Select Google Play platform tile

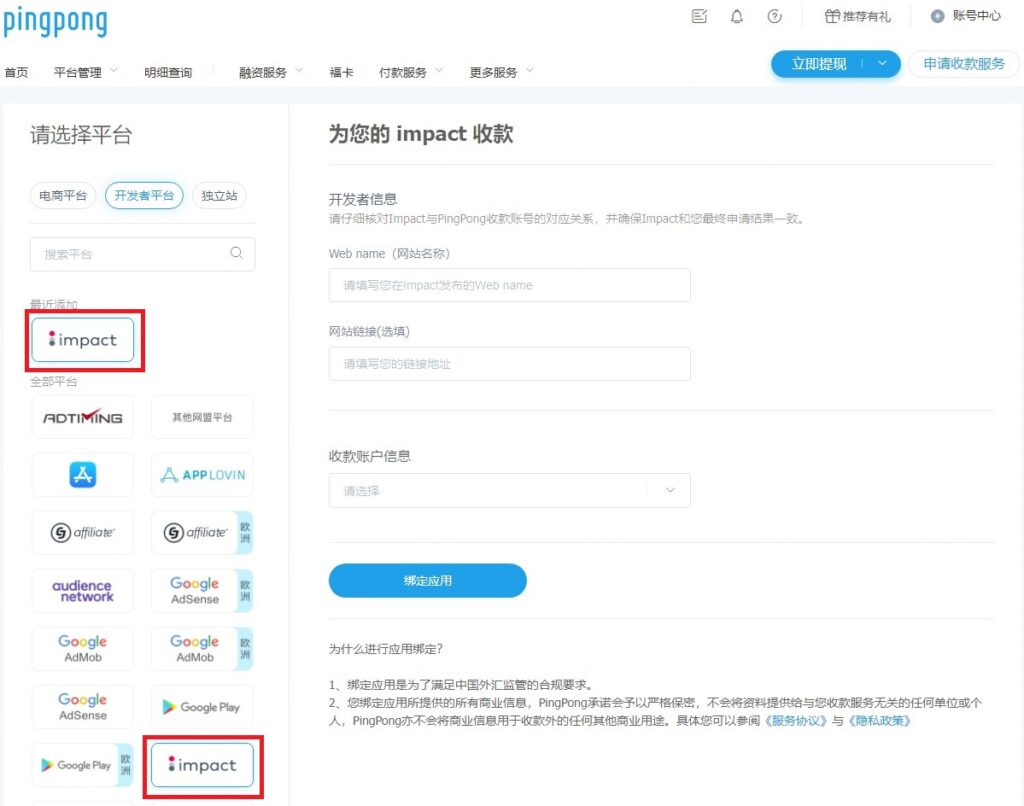point(202,707)
